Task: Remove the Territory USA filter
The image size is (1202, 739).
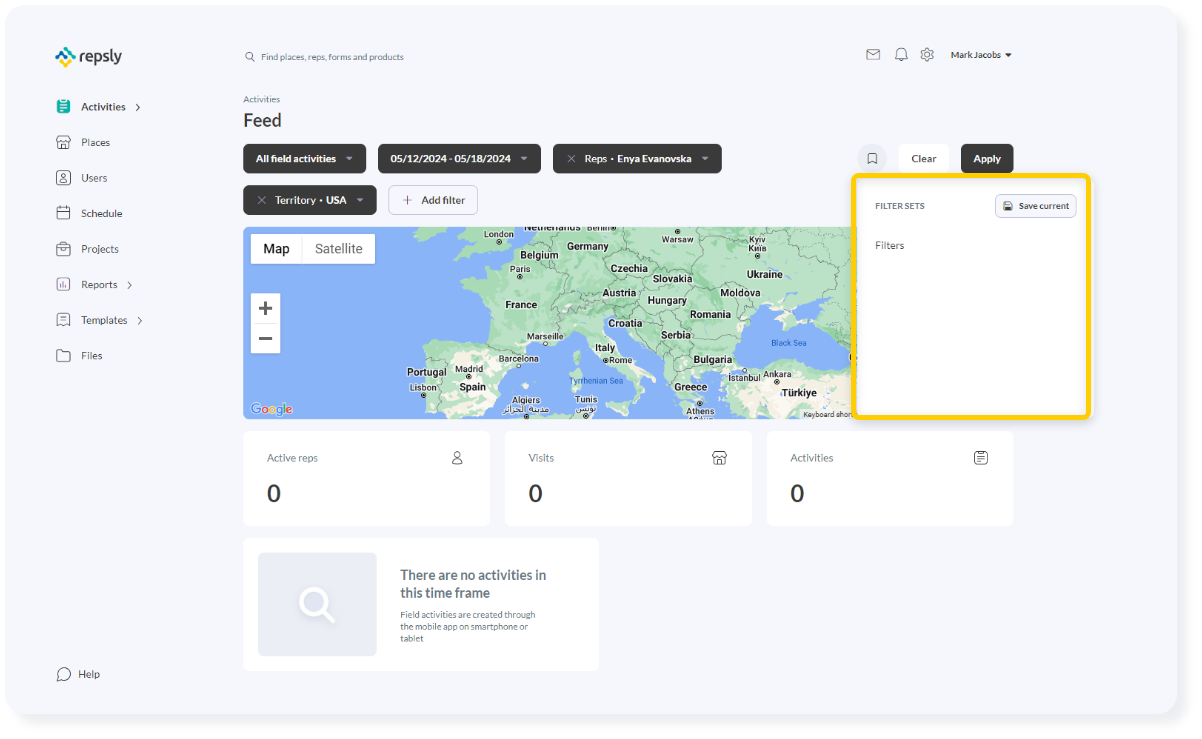Action: coord(262,200)
